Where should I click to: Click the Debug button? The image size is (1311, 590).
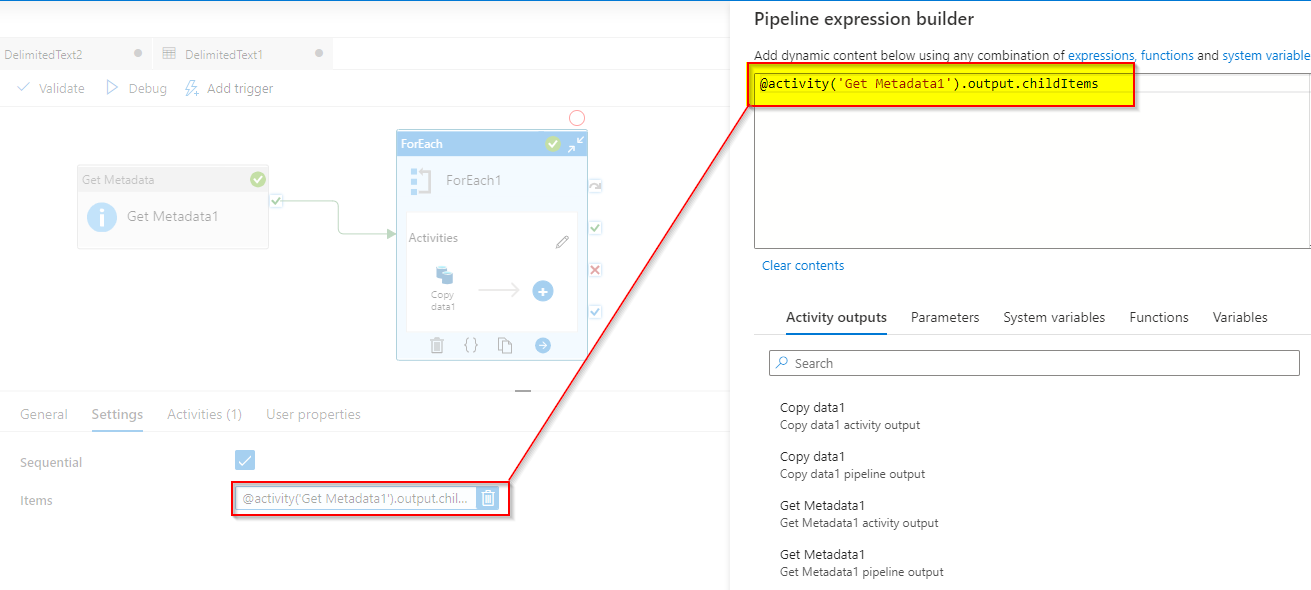coord(137,88)
